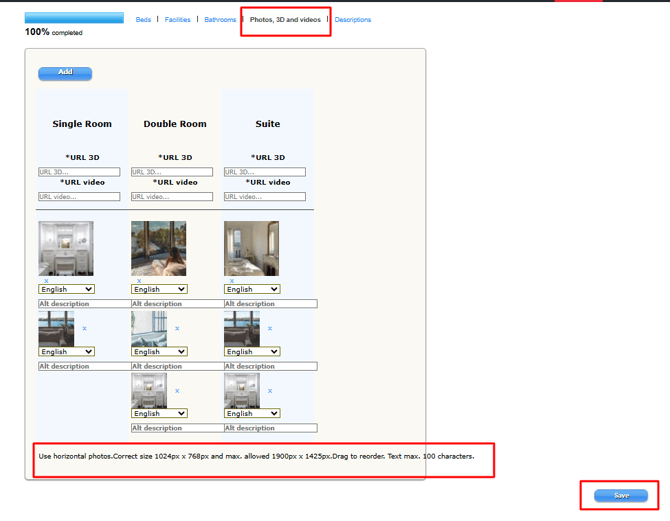This screenshot has height=521, width=670.
Task: Delete Suite sea view photo x icon
Action: [x=270, y=328]
